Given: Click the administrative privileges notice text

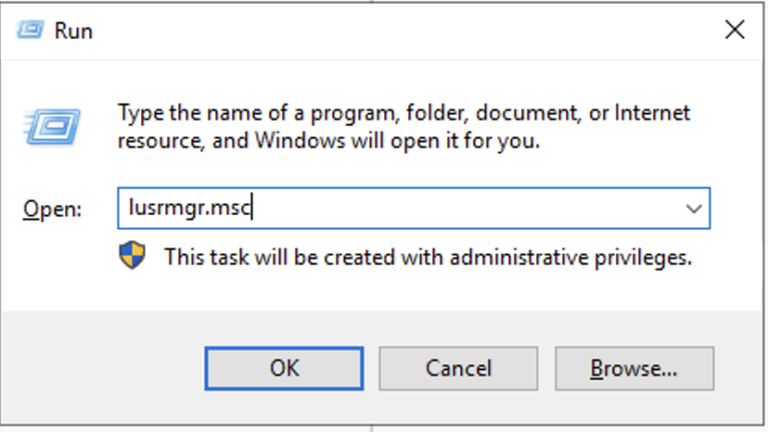Looking at the screenshot, I should pos(427,257).
